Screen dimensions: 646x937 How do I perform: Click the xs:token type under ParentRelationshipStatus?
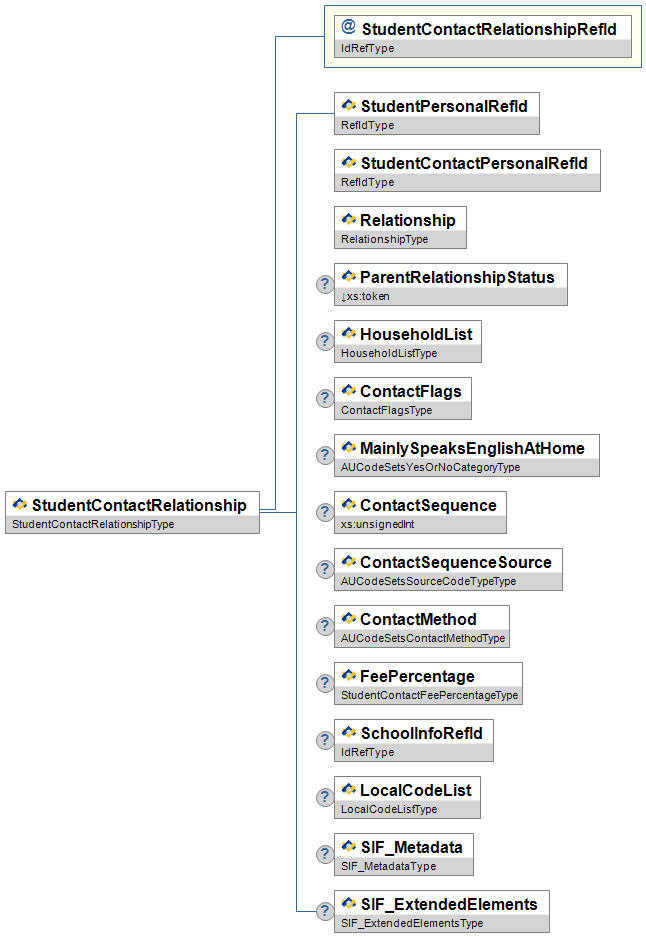366,296
